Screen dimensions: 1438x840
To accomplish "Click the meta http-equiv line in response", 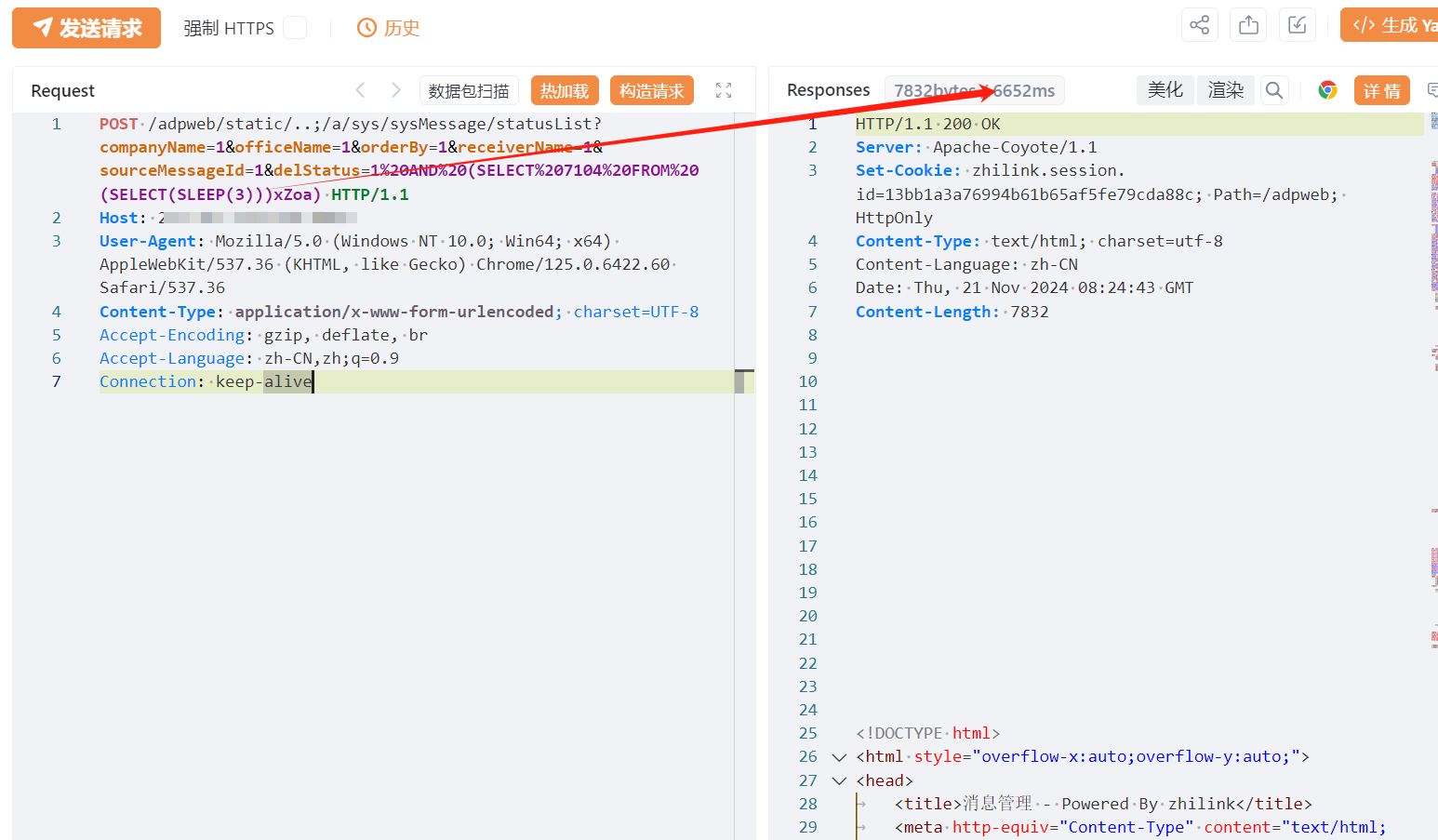I will pos(1140,827).
